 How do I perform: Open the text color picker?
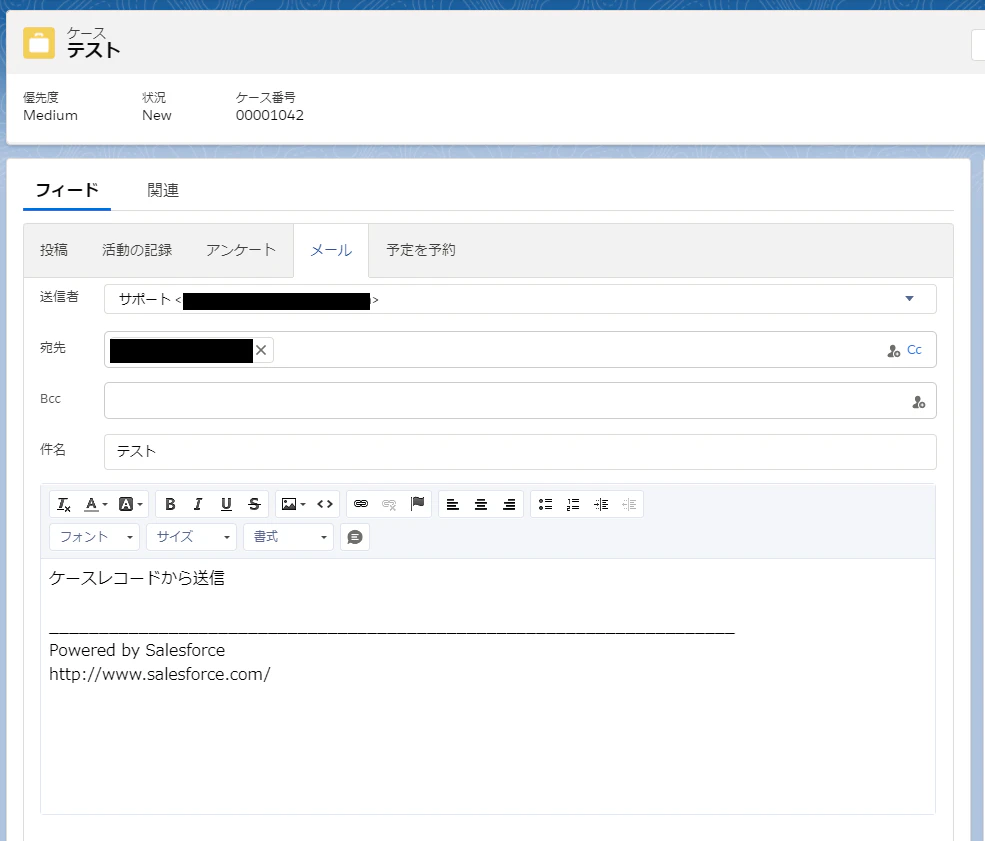point(96,504)
